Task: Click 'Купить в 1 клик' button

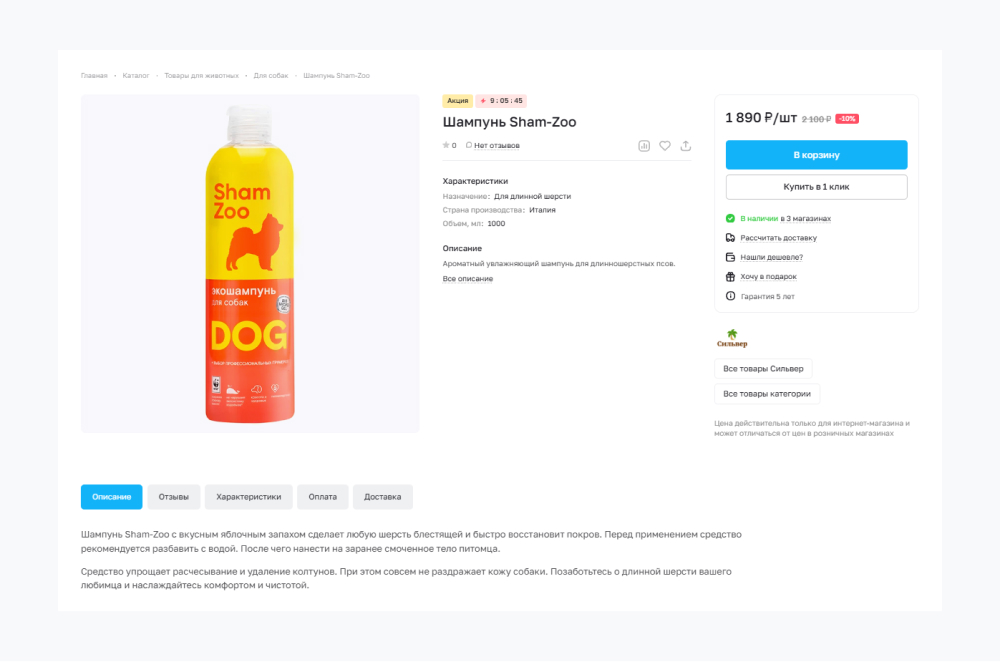Action: tap(816, 187)
